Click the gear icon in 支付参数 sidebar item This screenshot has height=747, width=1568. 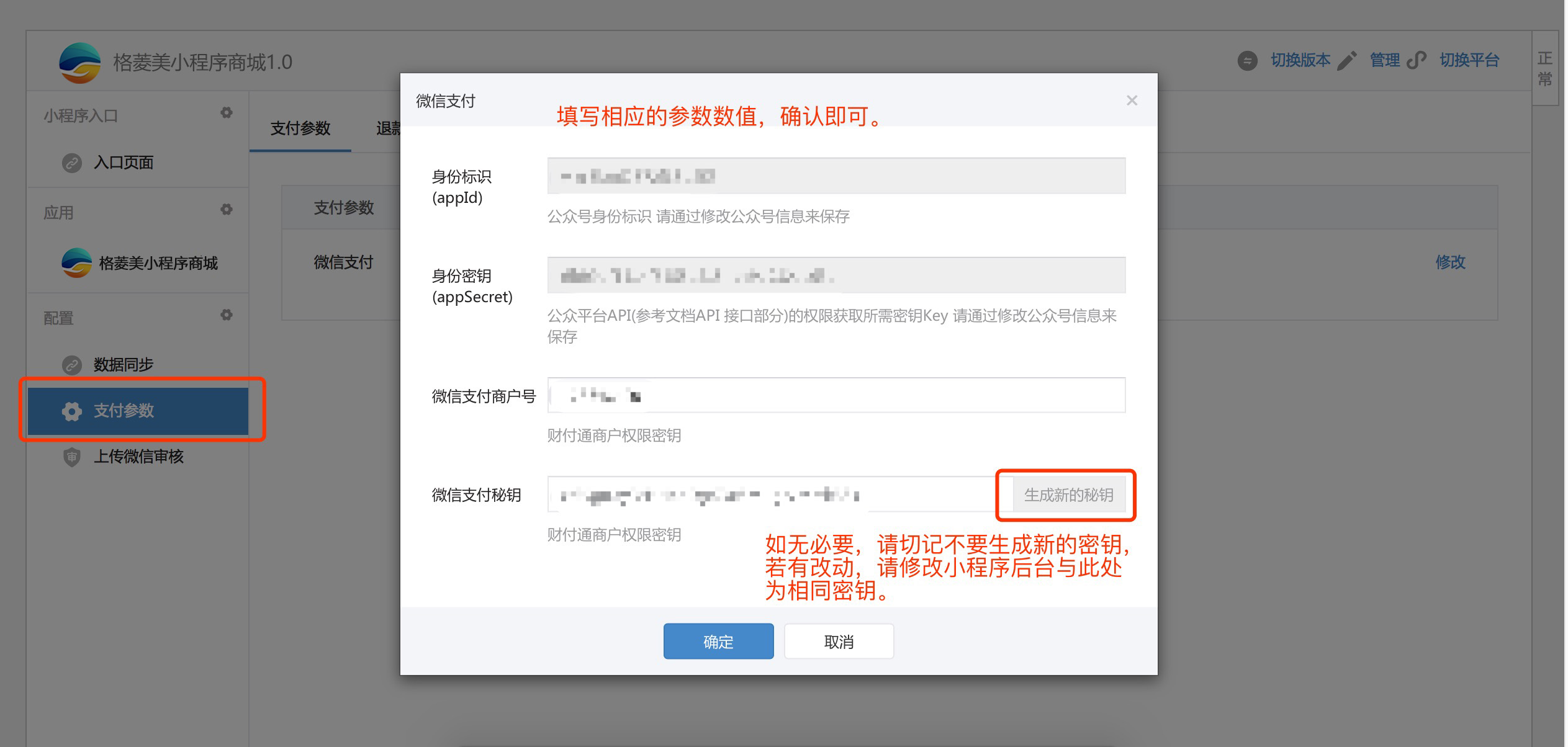[x=72, y=411]
